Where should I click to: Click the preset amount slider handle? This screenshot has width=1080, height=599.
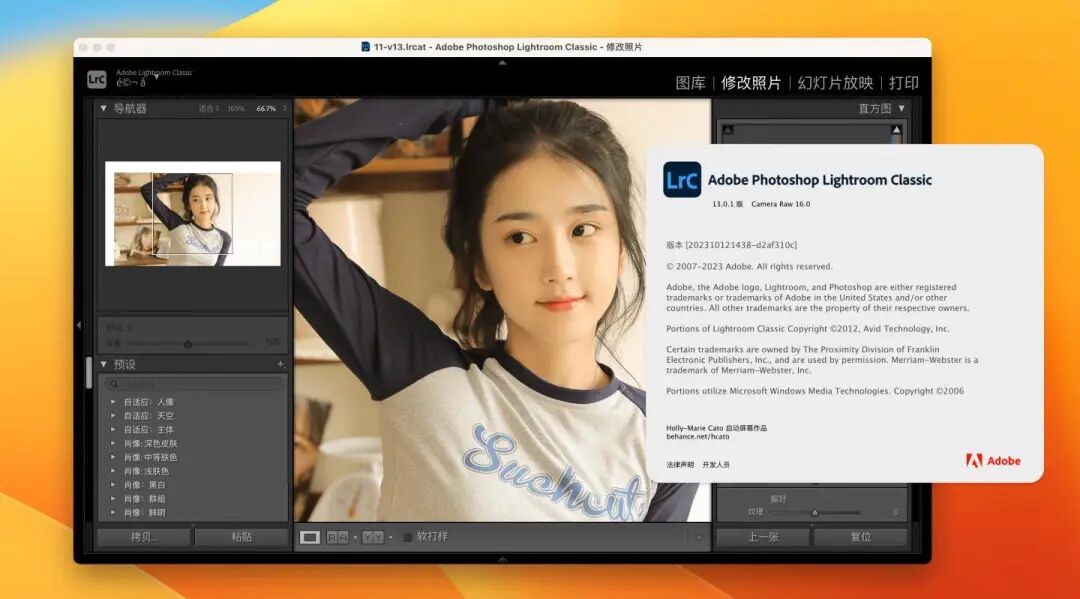tap(187, 344)
